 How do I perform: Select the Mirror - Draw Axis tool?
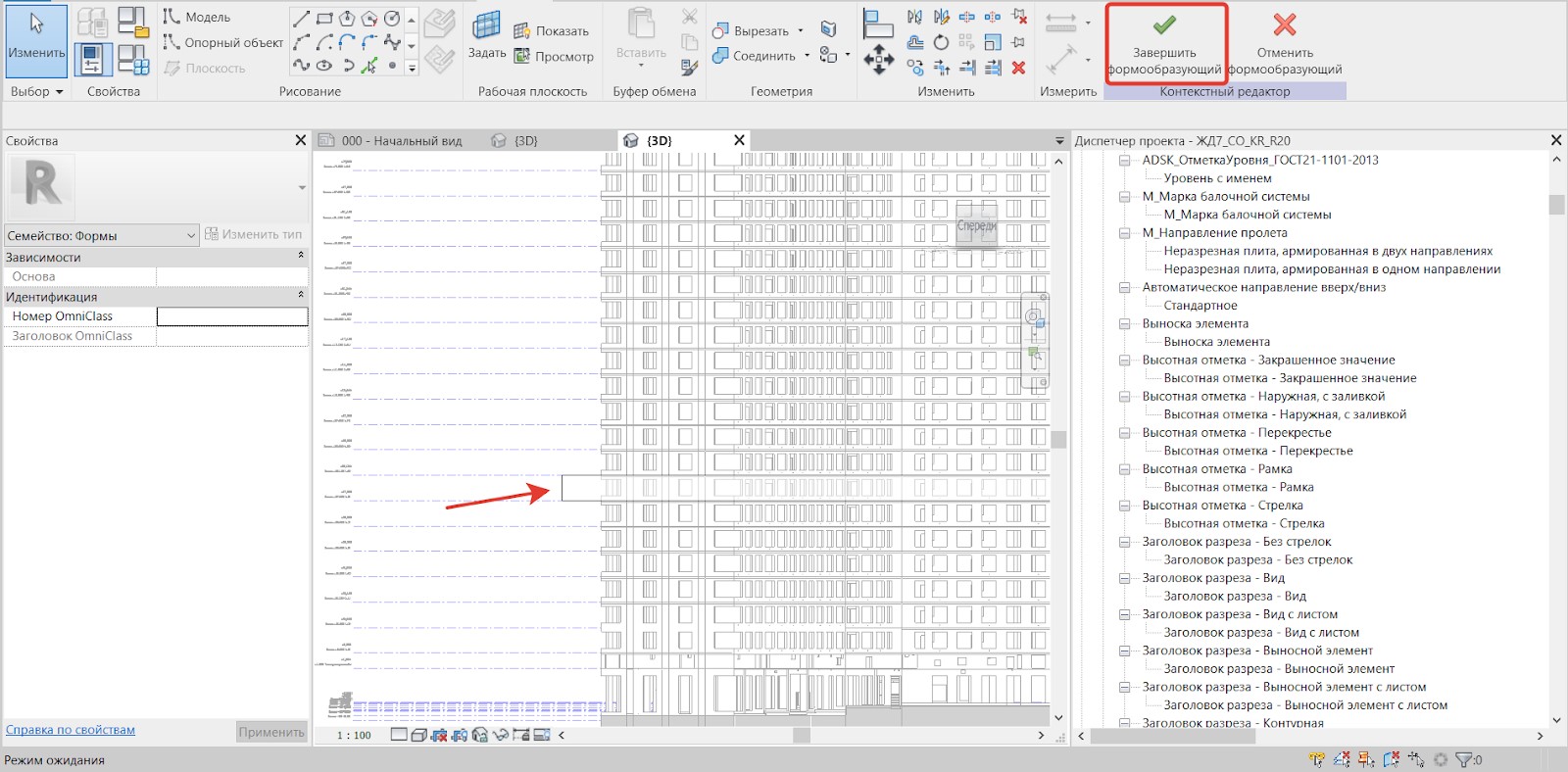point(942,17)
